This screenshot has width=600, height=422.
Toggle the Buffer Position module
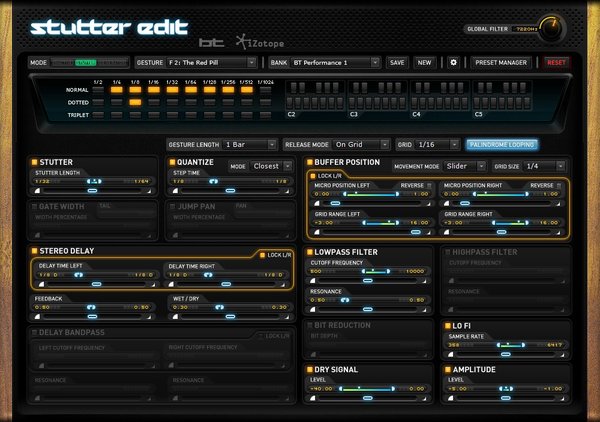tap(310, 162)
